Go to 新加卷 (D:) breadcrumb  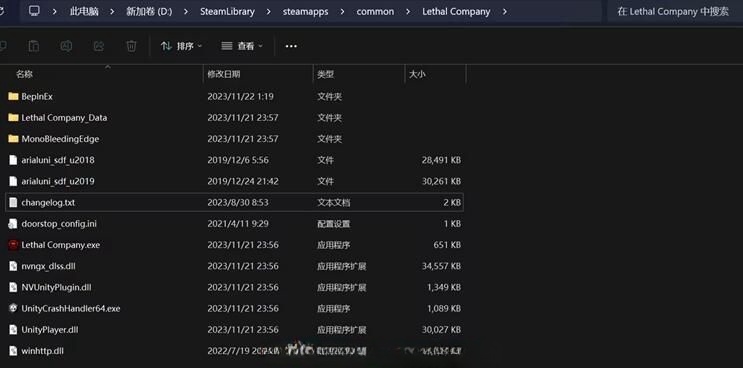click(x=149, y=12)
